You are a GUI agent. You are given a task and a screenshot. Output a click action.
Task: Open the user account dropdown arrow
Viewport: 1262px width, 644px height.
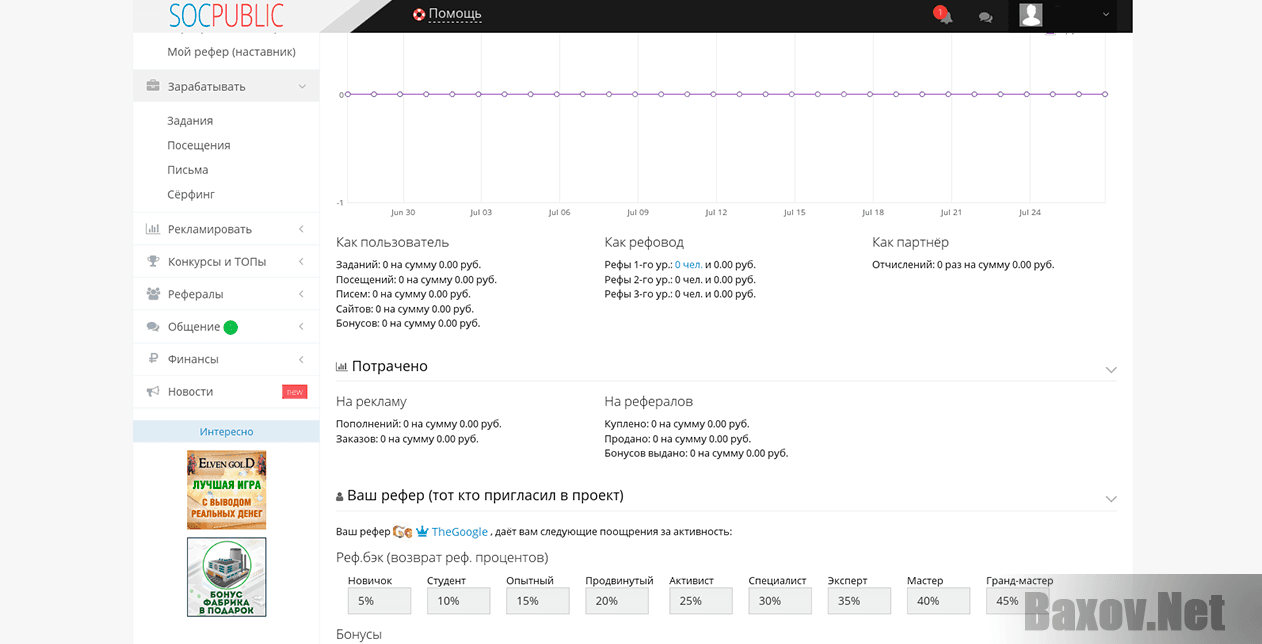point(1105,15)
